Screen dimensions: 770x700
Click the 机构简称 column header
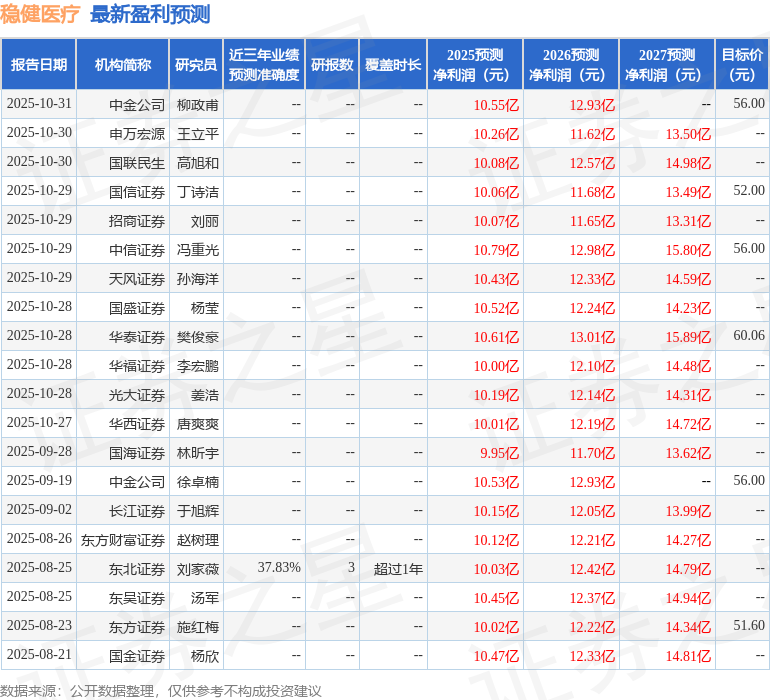tap(123, 65)
